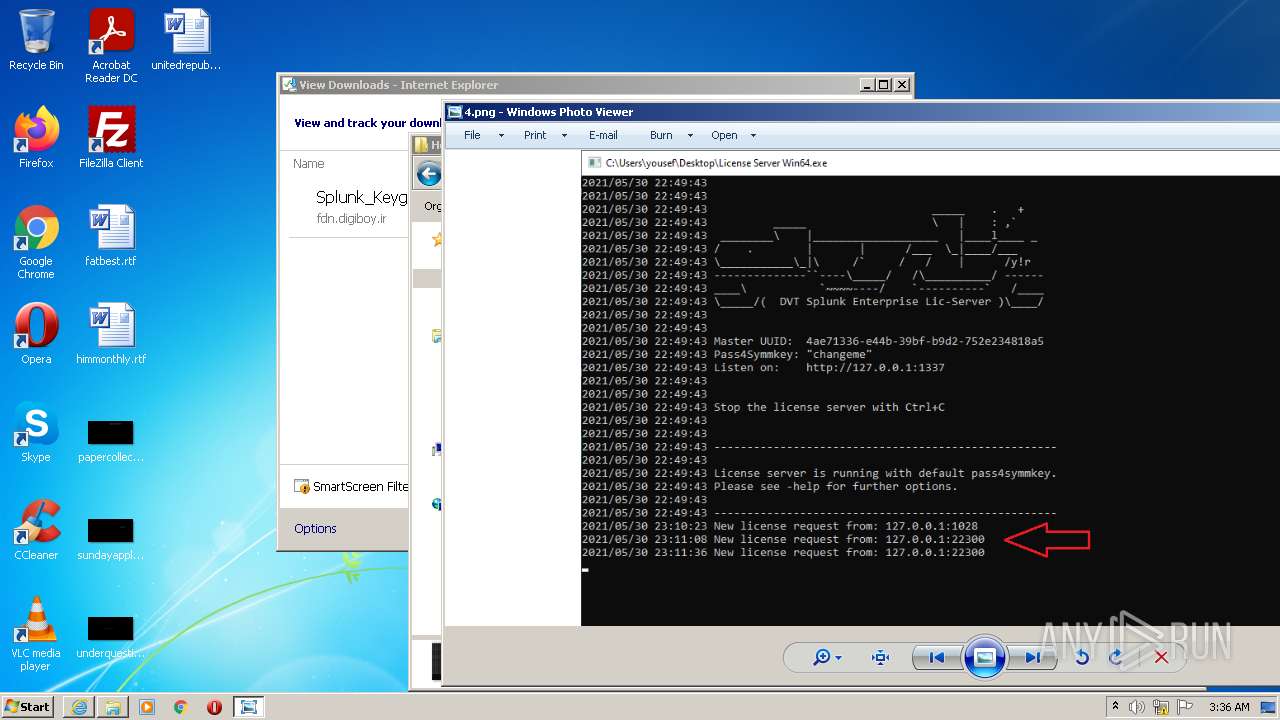This screenshot has width=1280, height=720.
Task: Go to the previous photo
Action: (937, 657)
